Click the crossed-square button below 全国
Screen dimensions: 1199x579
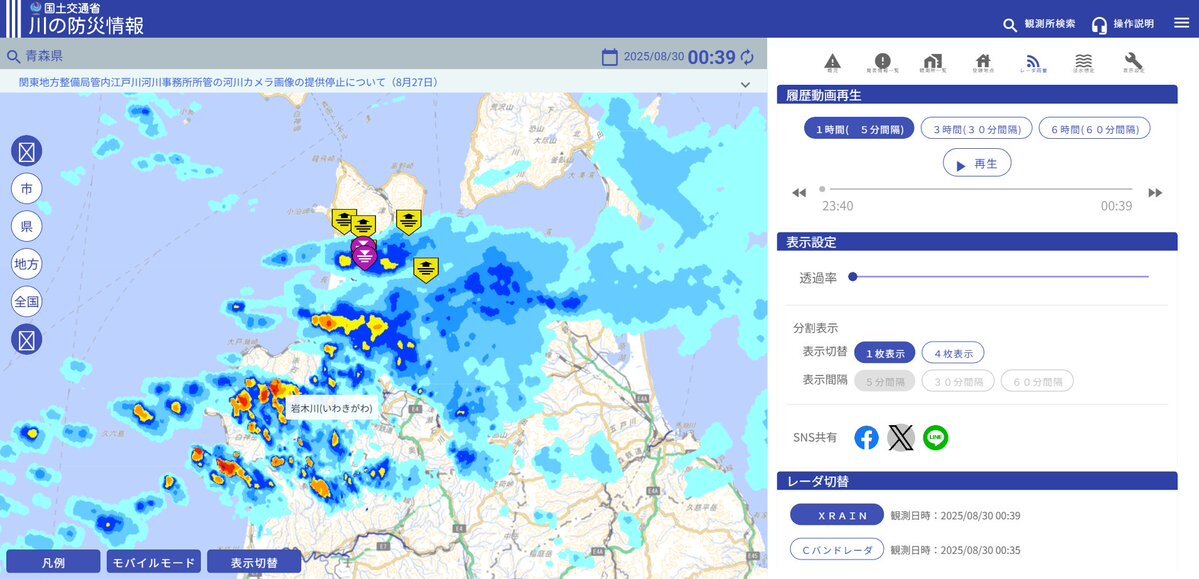[27, 339]
